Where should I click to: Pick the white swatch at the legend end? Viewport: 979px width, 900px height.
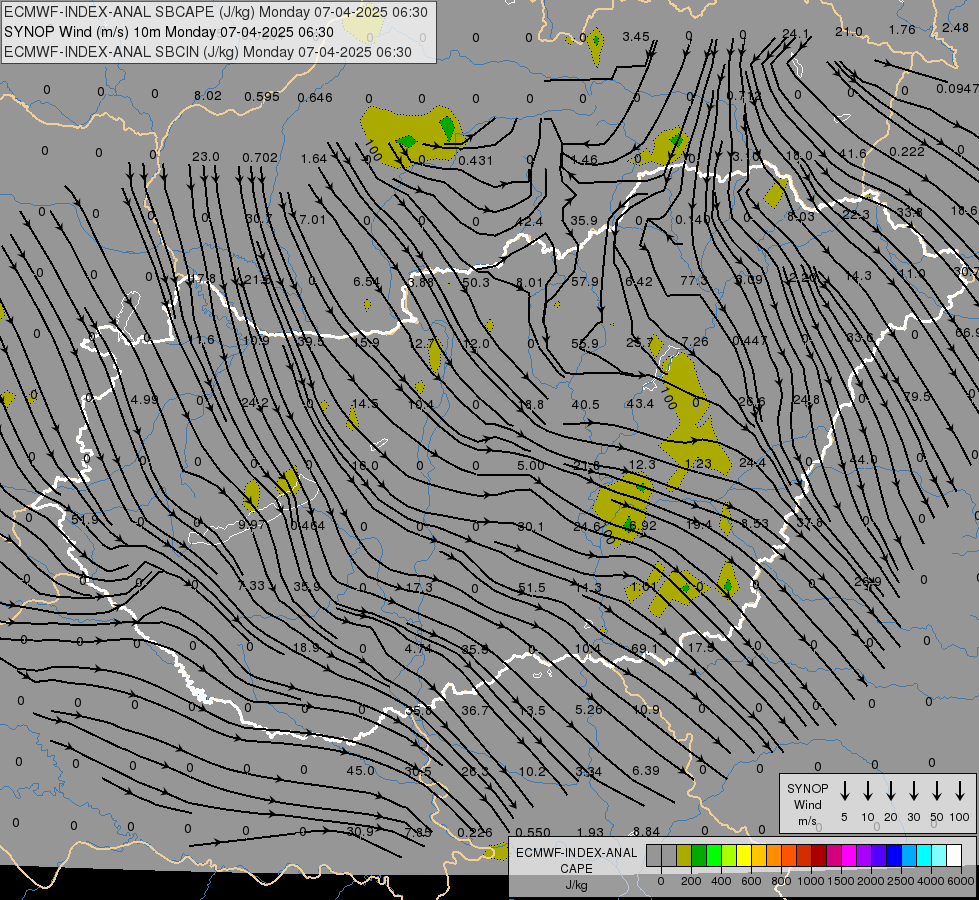[x=953, y=856]
